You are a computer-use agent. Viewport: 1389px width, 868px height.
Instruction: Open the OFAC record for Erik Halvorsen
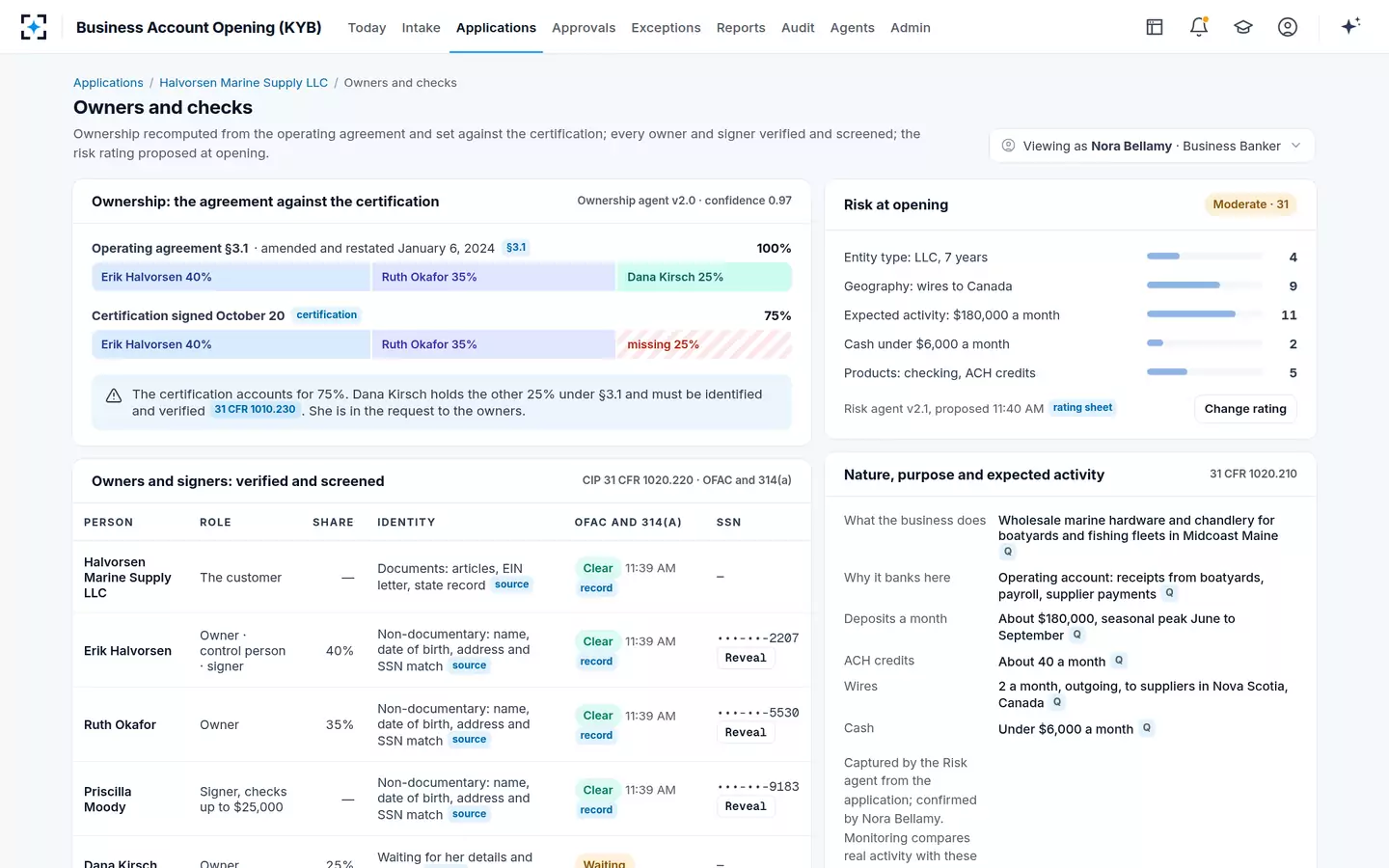pyautogui.click(x=596, y=662)
